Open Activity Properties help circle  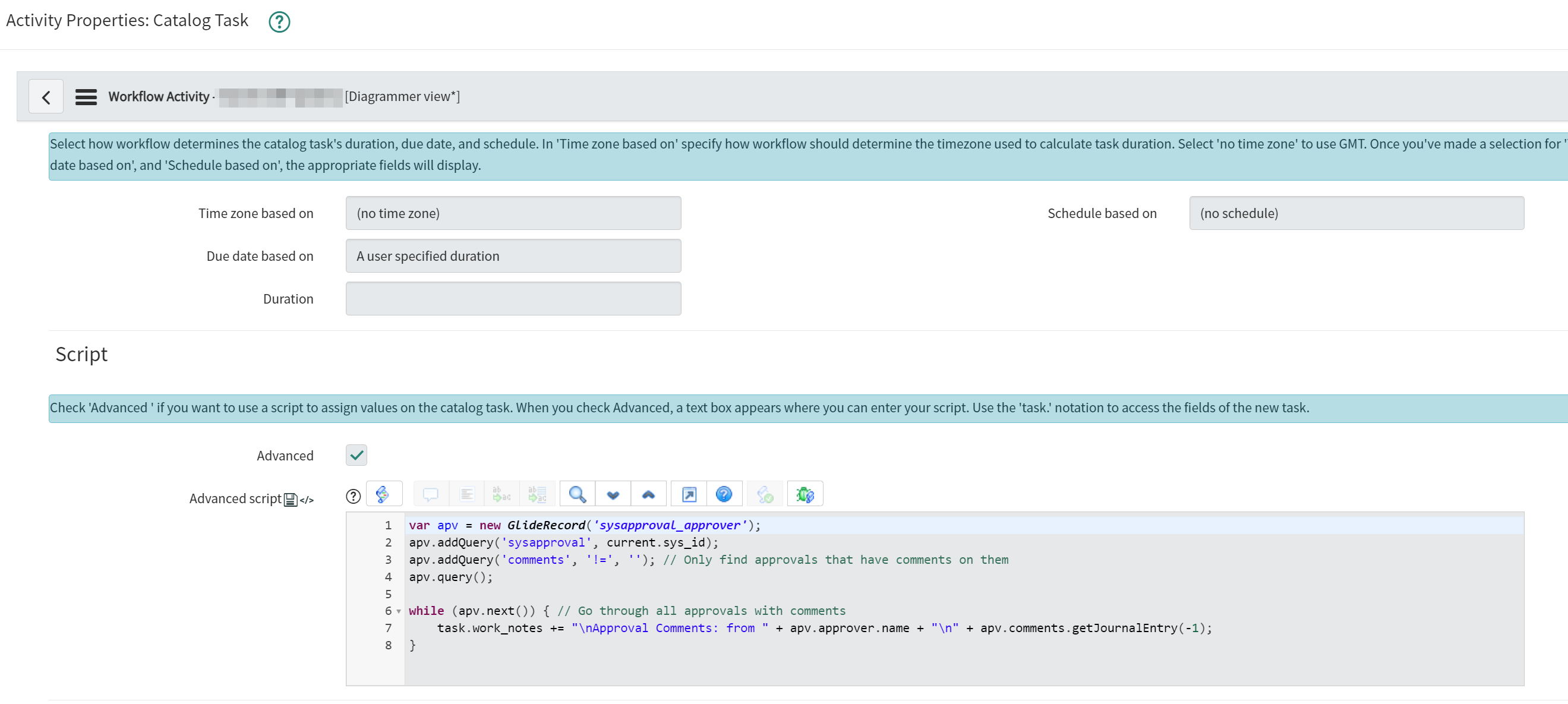point(279,22)
